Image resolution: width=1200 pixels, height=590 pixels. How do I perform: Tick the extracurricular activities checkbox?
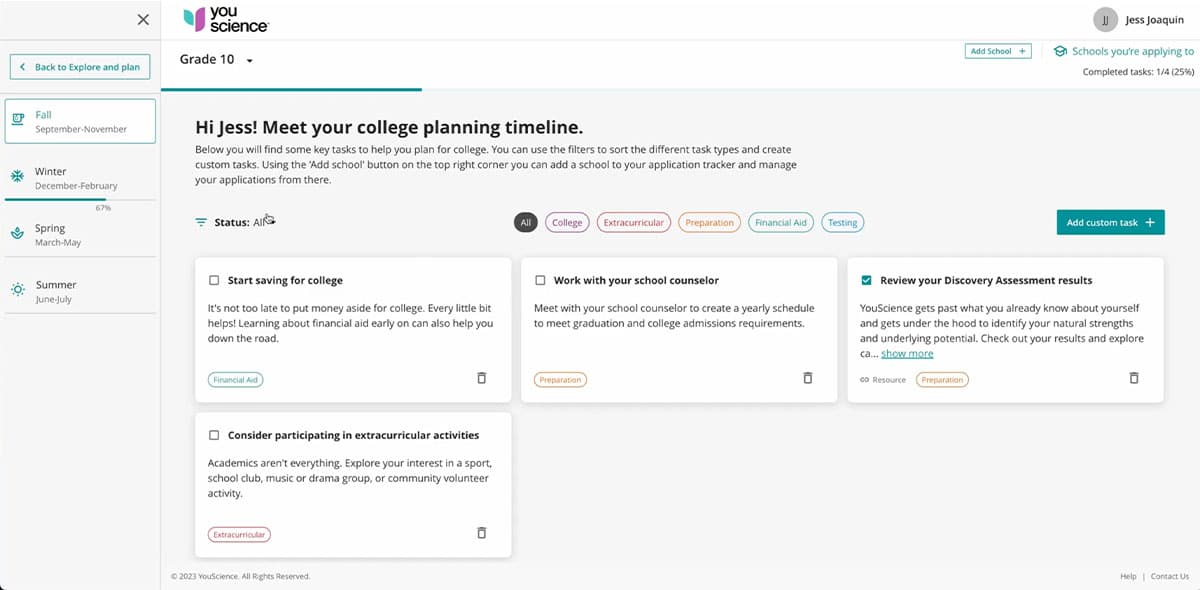(x=214, y=435)
